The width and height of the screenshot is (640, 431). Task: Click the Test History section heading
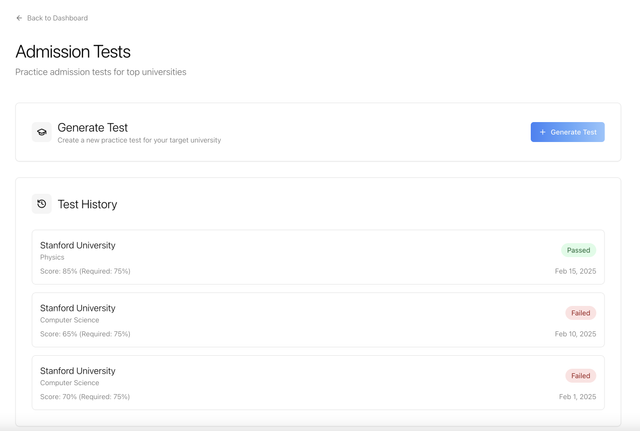coord(87,204)
